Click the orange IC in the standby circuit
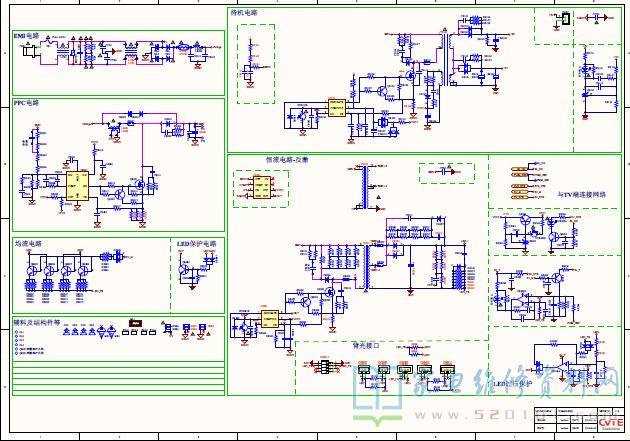 click(337, 107)
